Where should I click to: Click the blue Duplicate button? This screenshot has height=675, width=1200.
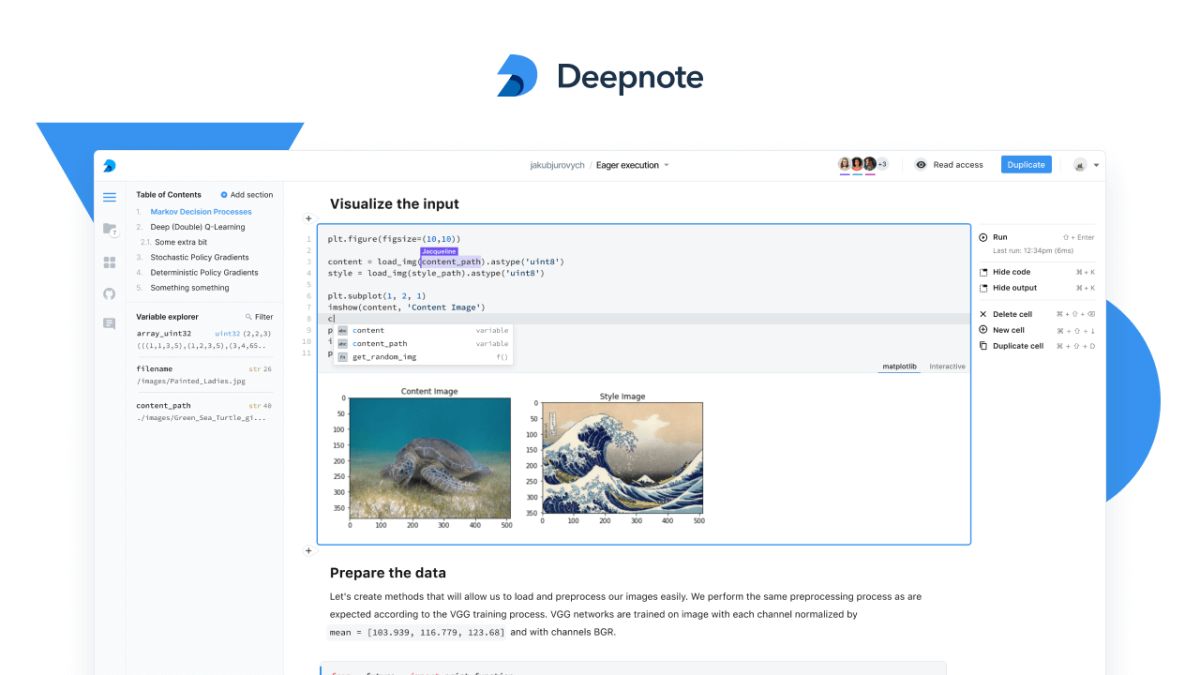pyautogui.click(x=1026, y=165)
